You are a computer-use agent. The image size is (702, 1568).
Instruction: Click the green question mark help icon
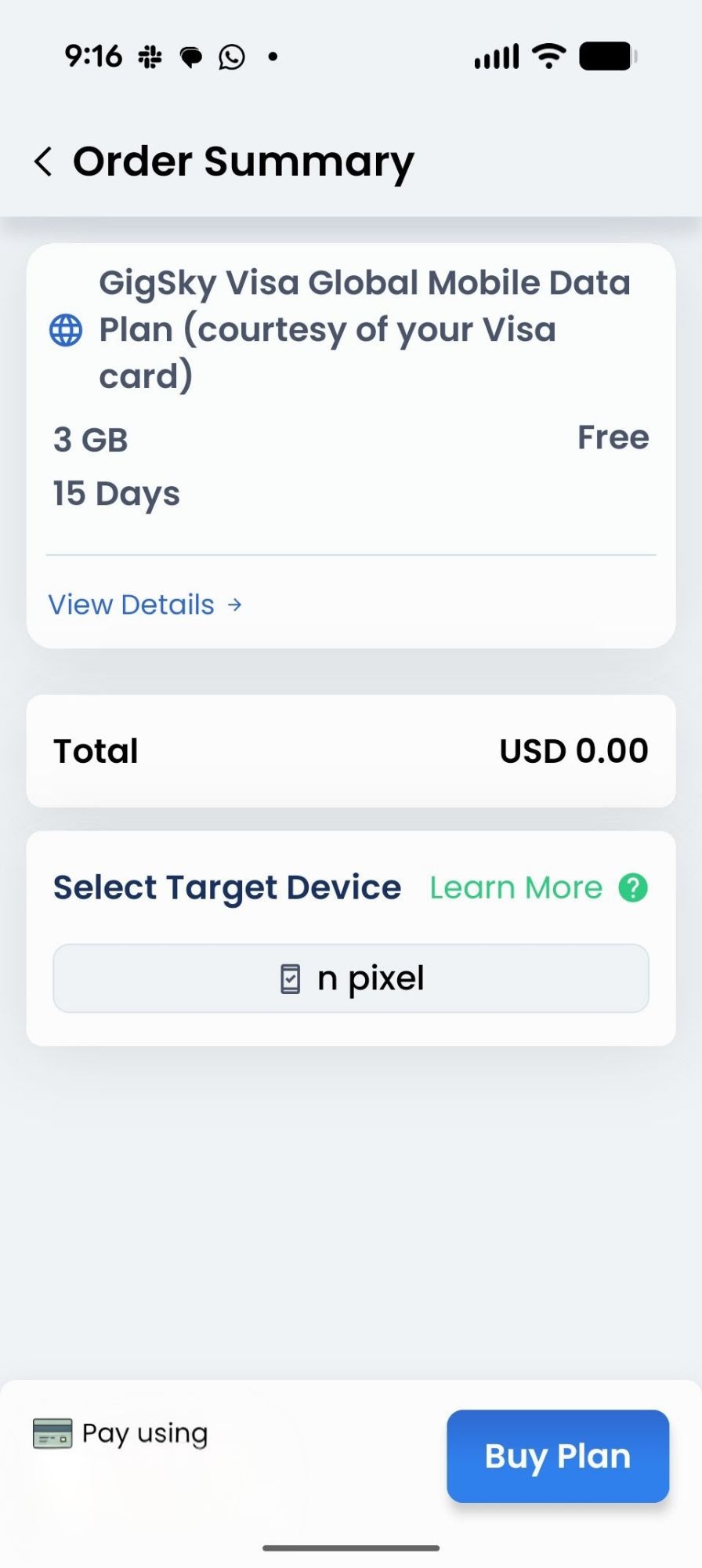(633, 888)
